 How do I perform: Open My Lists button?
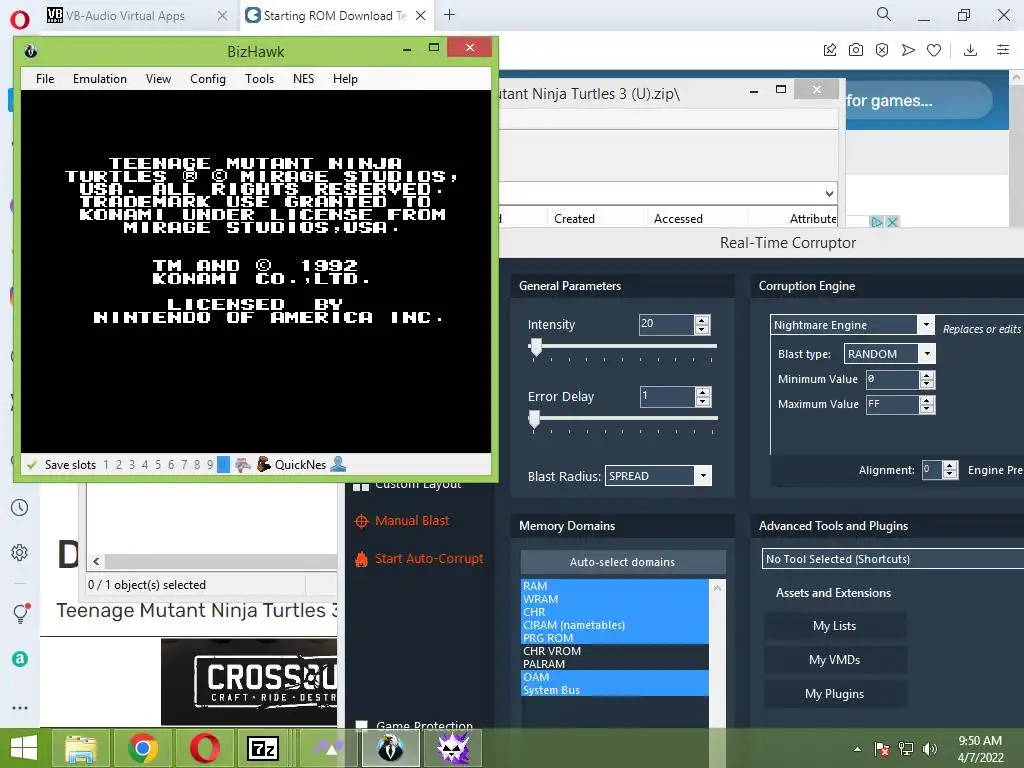(835, 626)
